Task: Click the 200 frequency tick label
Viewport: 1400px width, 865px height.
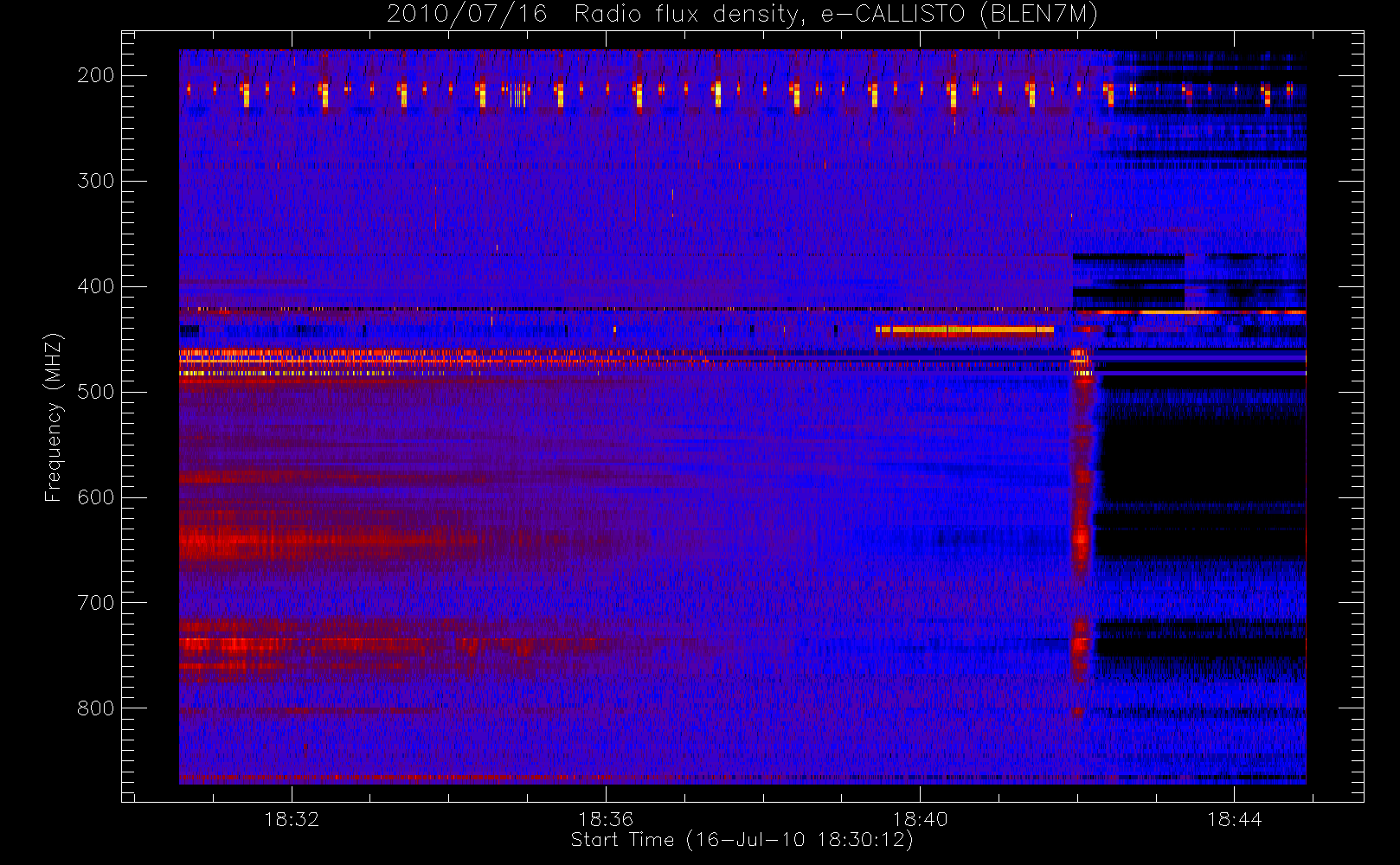Action: click(96, 75)
